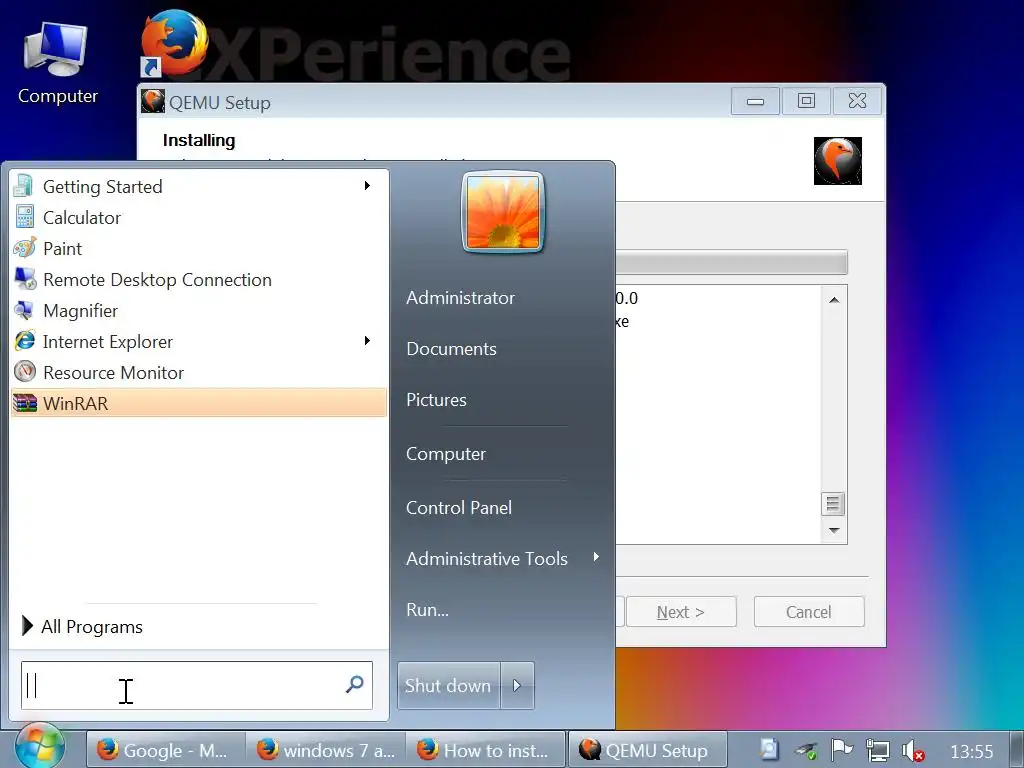The image size is (1024, 768).
Task: Switch to 'How to inst...' Firefox taskbar button
Action: [486, 750]
